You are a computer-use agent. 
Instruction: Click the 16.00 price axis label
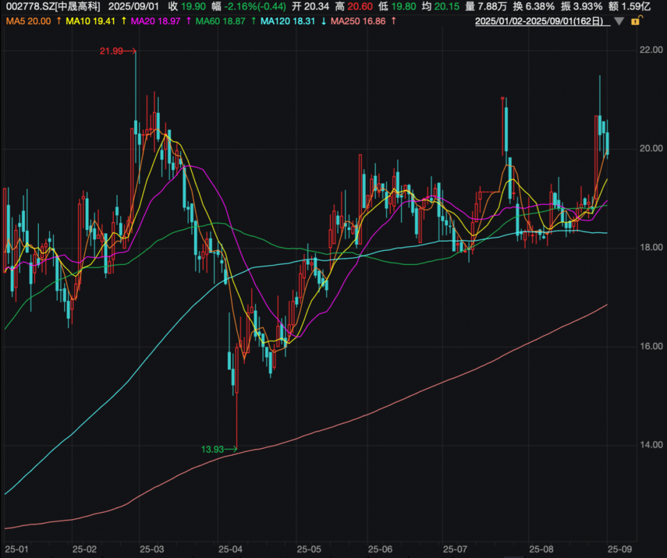point(652,346)
